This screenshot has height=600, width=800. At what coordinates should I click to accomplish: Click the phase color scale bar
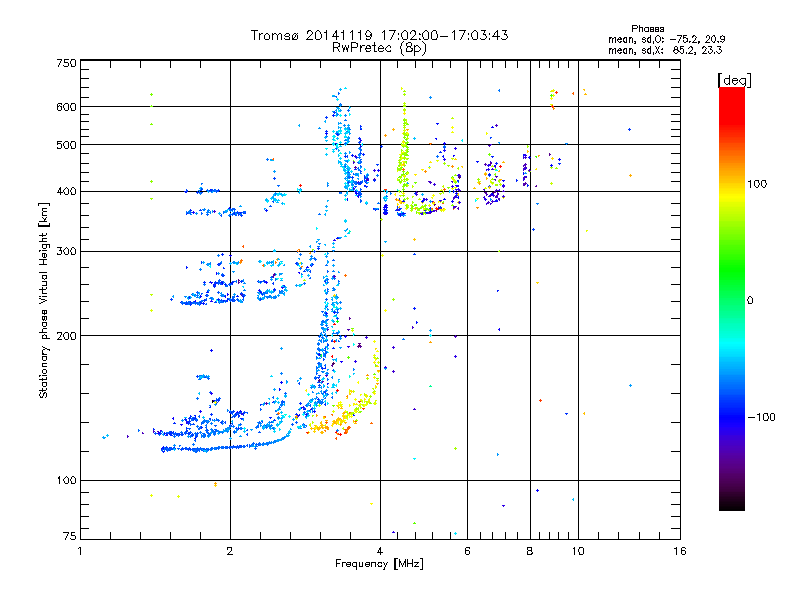[732, 298]
